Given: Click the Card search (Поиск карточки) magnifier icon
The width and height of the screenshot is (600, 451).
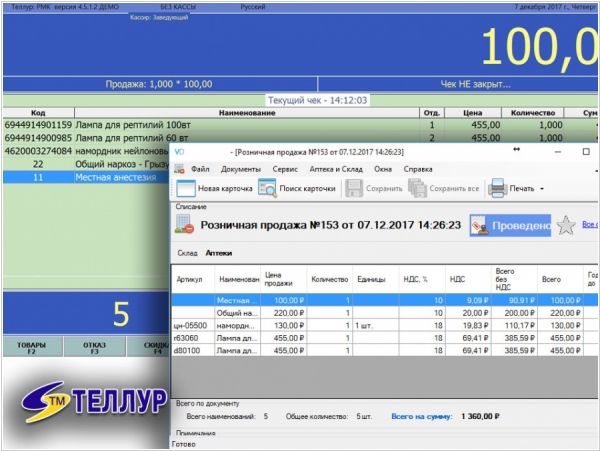Looking at the screenshot, I should pyautogui.click(x=267, y=188).
